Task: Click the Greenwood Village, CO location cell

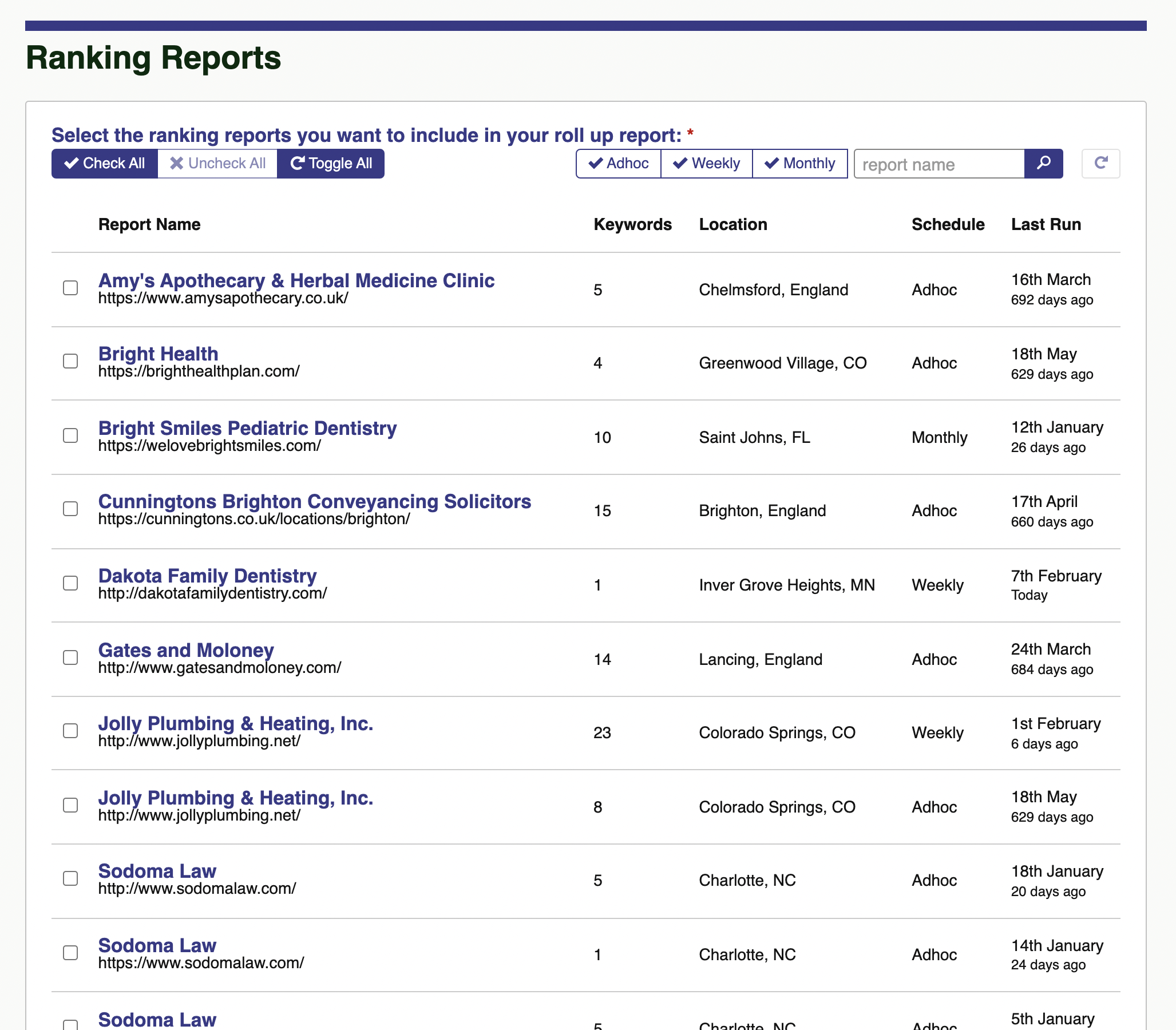Action: coord(782,363)
